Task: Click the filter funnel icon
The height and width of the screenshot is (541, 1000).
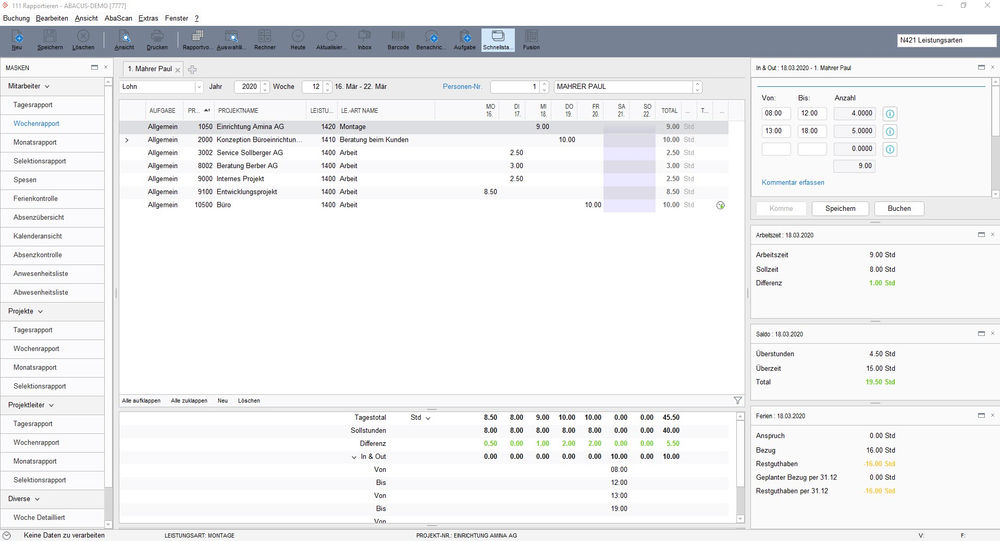Action: pyautogui.click(x=737, y=401)
